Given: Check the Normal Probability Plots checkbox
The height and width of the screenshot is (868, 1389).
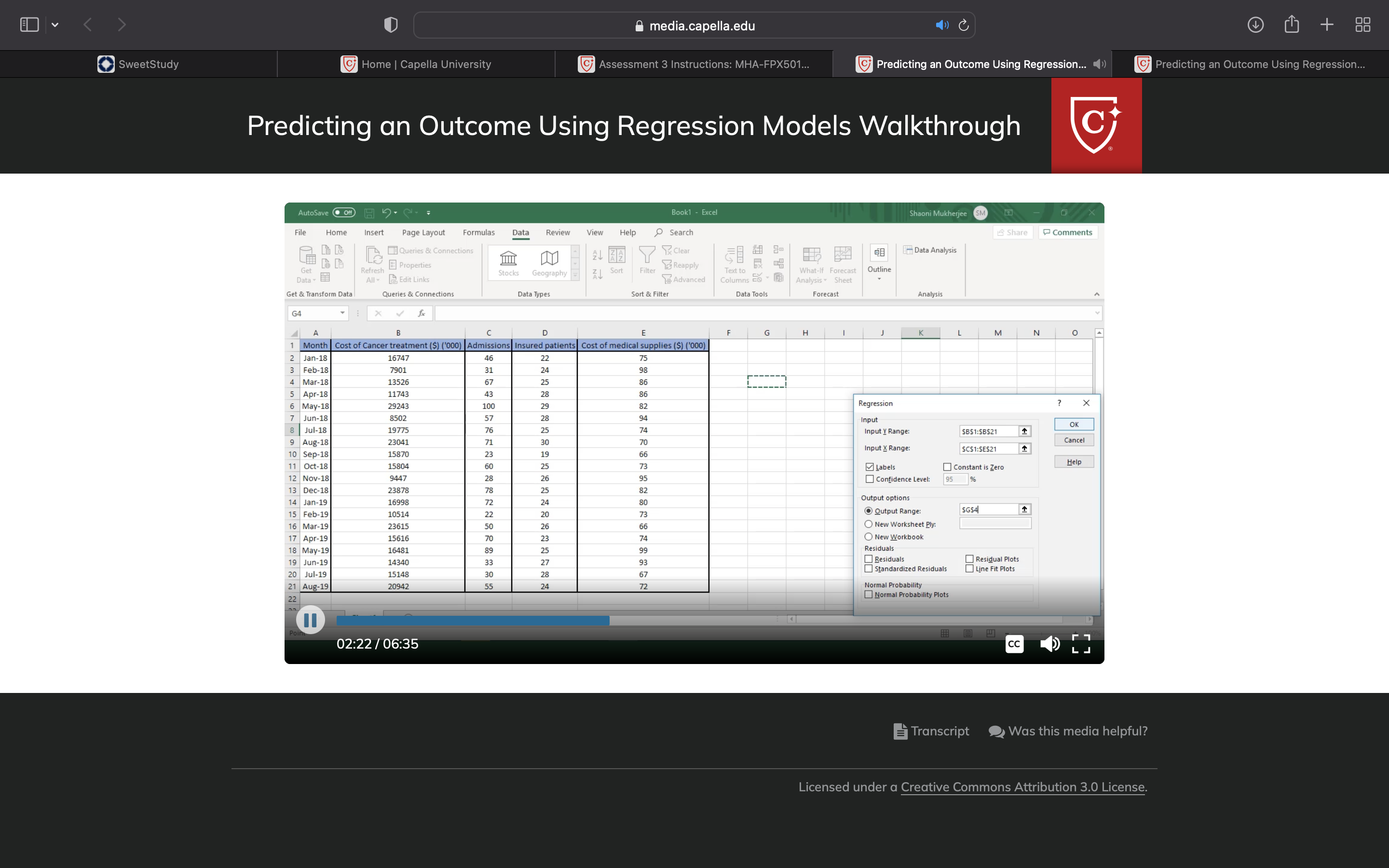Looking at the screenshot, I should (869, 594).
